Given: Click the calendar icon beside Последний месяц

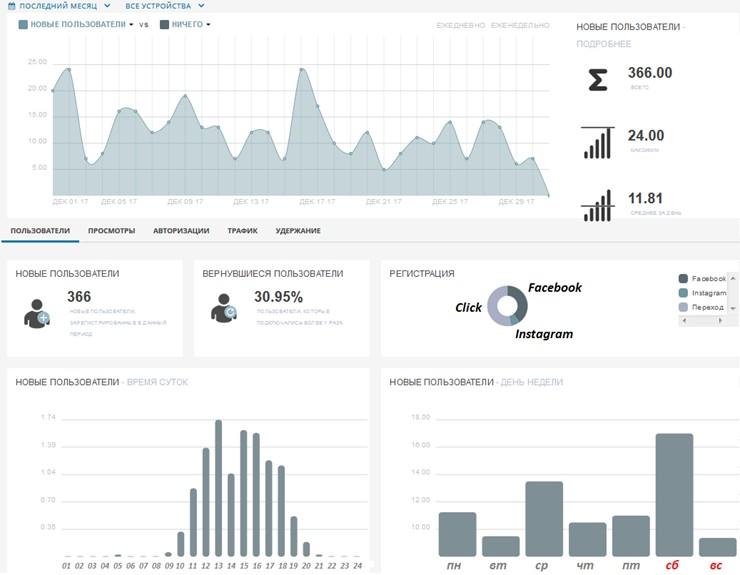Looking at the screenshot, I should (11, 6).
